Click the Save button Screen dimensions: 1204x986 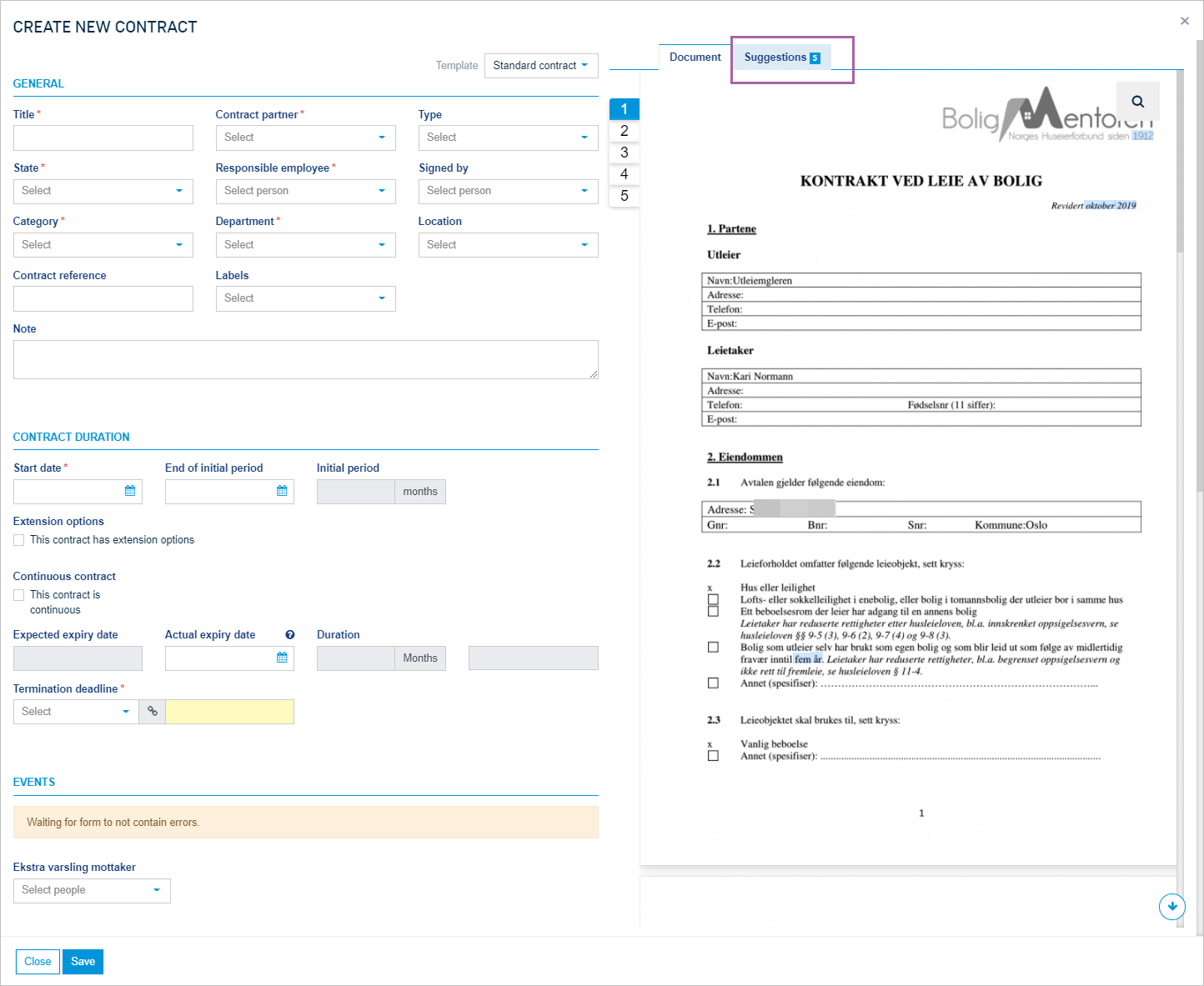point(83,961)
